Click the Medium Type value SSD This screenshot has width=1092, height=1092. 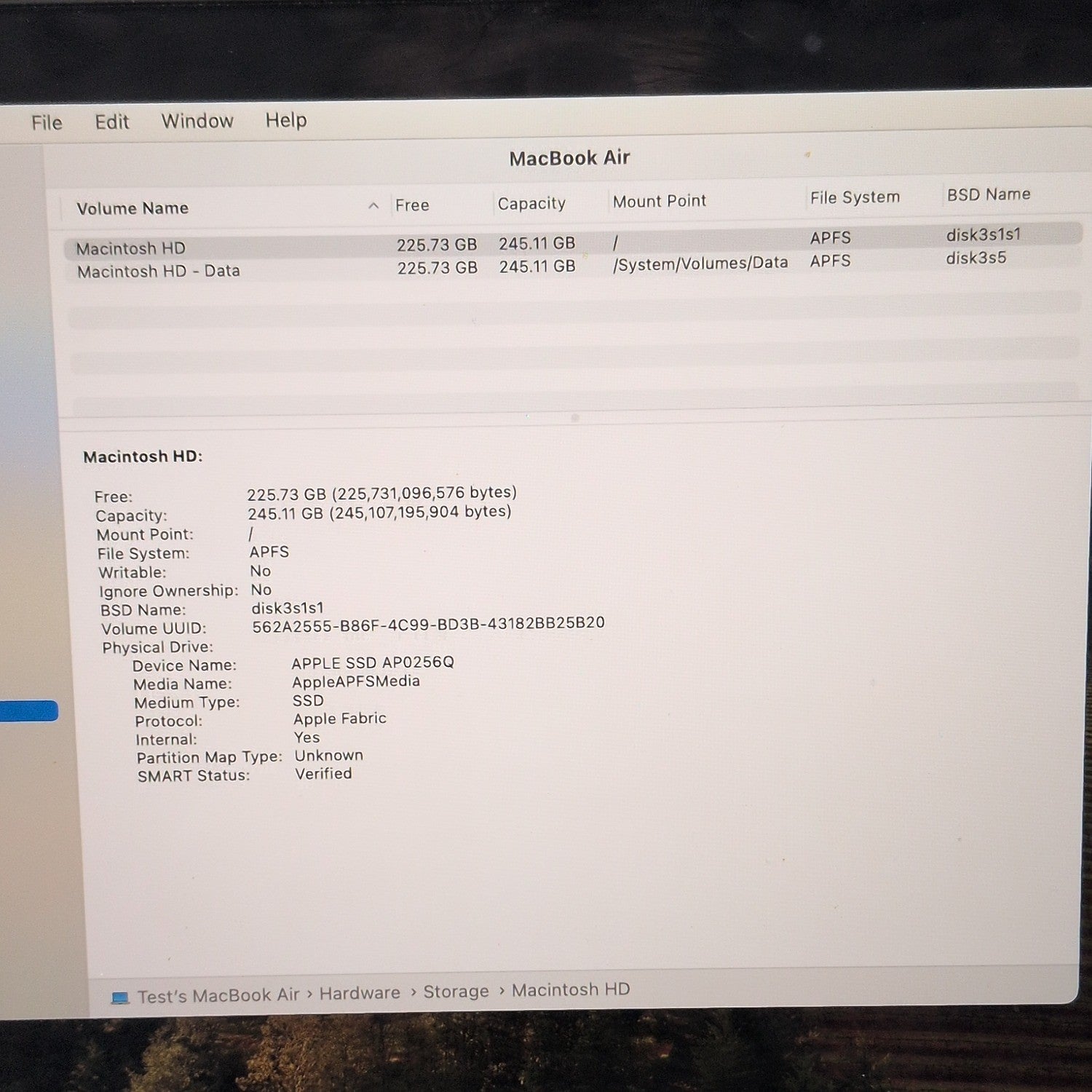coord(308,700)
